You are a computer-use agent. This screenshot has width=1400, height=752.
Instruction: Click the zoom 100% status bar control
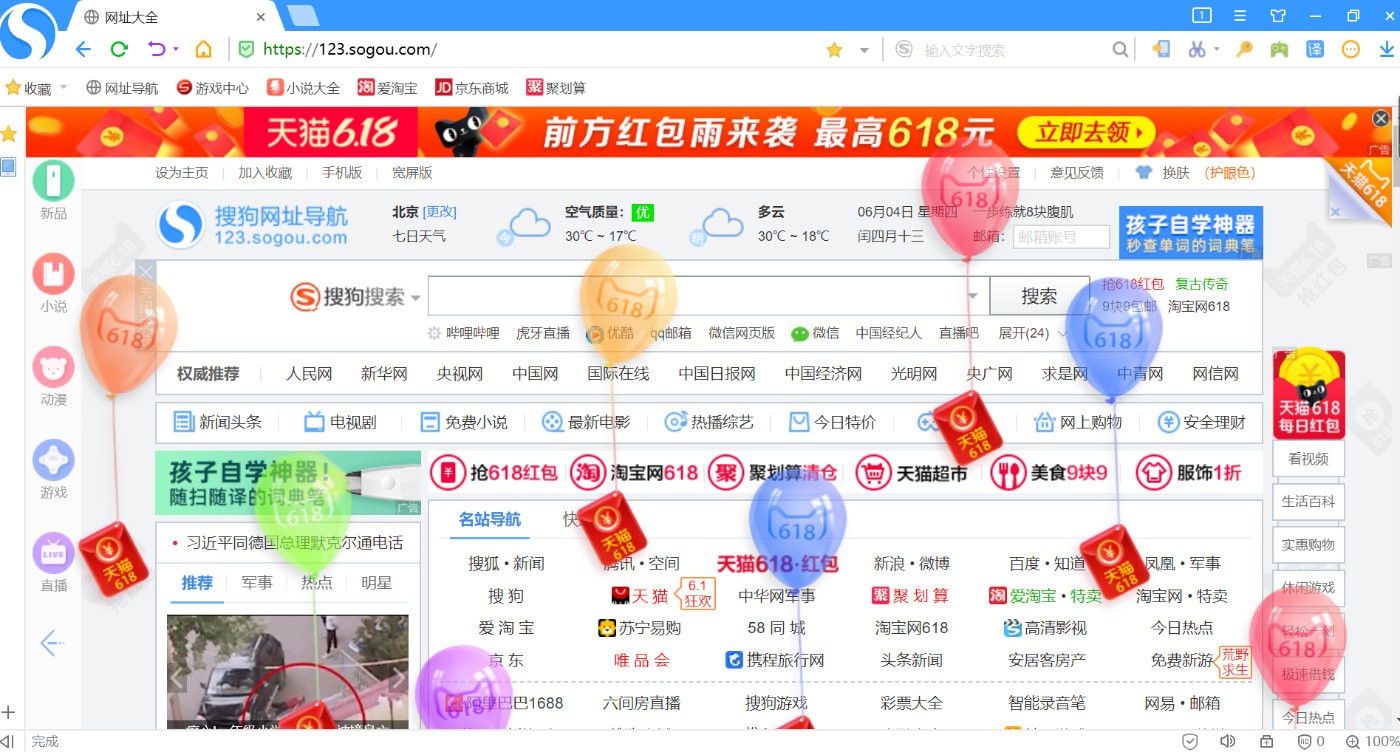pyautogui.click(x=1371, y=741)
